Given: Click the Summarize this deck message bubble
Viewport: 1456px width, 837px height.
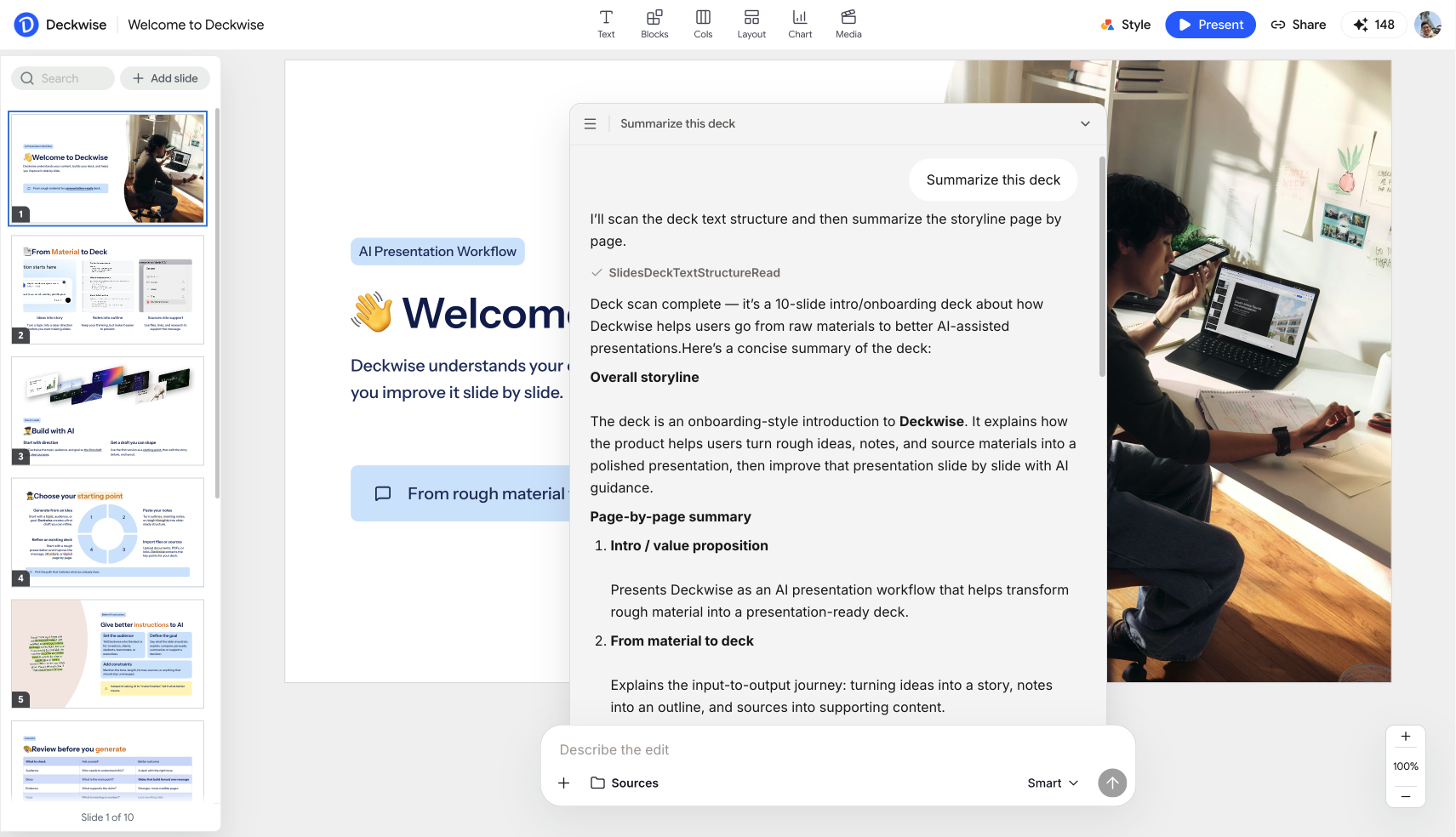Looking at the screenshot, I should [x=993, y=180].
